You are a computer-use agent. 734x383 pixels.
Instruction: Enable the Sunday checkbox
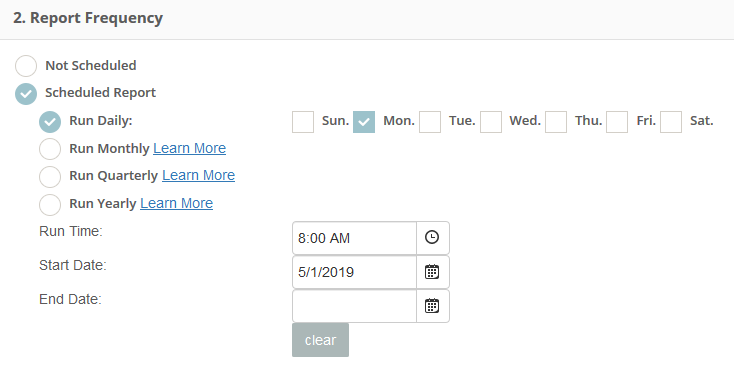pyautogui.click(x=303, y=122)
